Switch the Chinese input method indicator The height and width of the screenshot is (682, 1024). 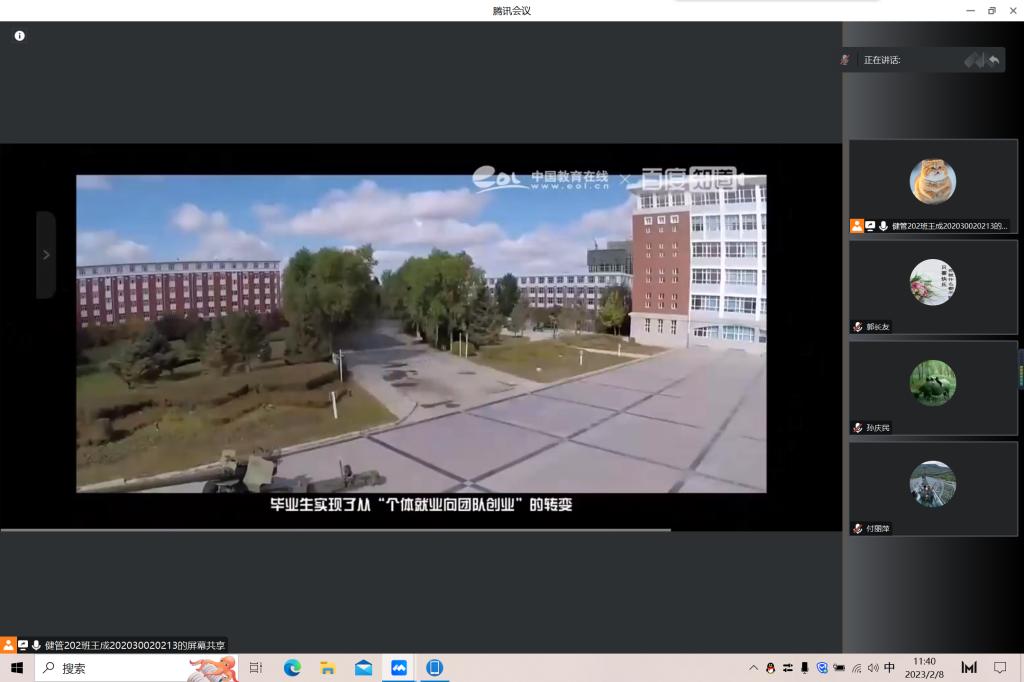(x=890, y=668)
